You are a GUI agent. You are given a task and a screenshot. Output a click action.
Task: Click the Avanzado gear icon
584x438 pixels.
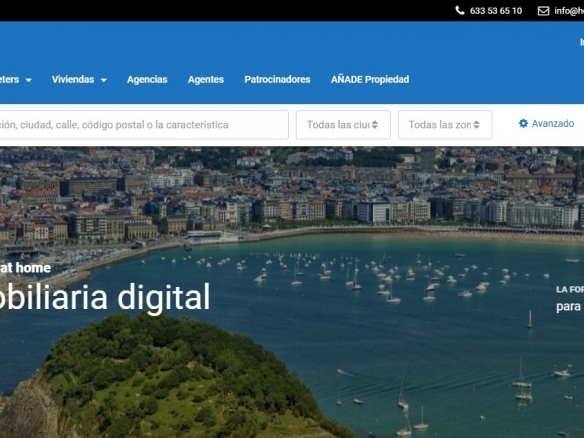523,123
